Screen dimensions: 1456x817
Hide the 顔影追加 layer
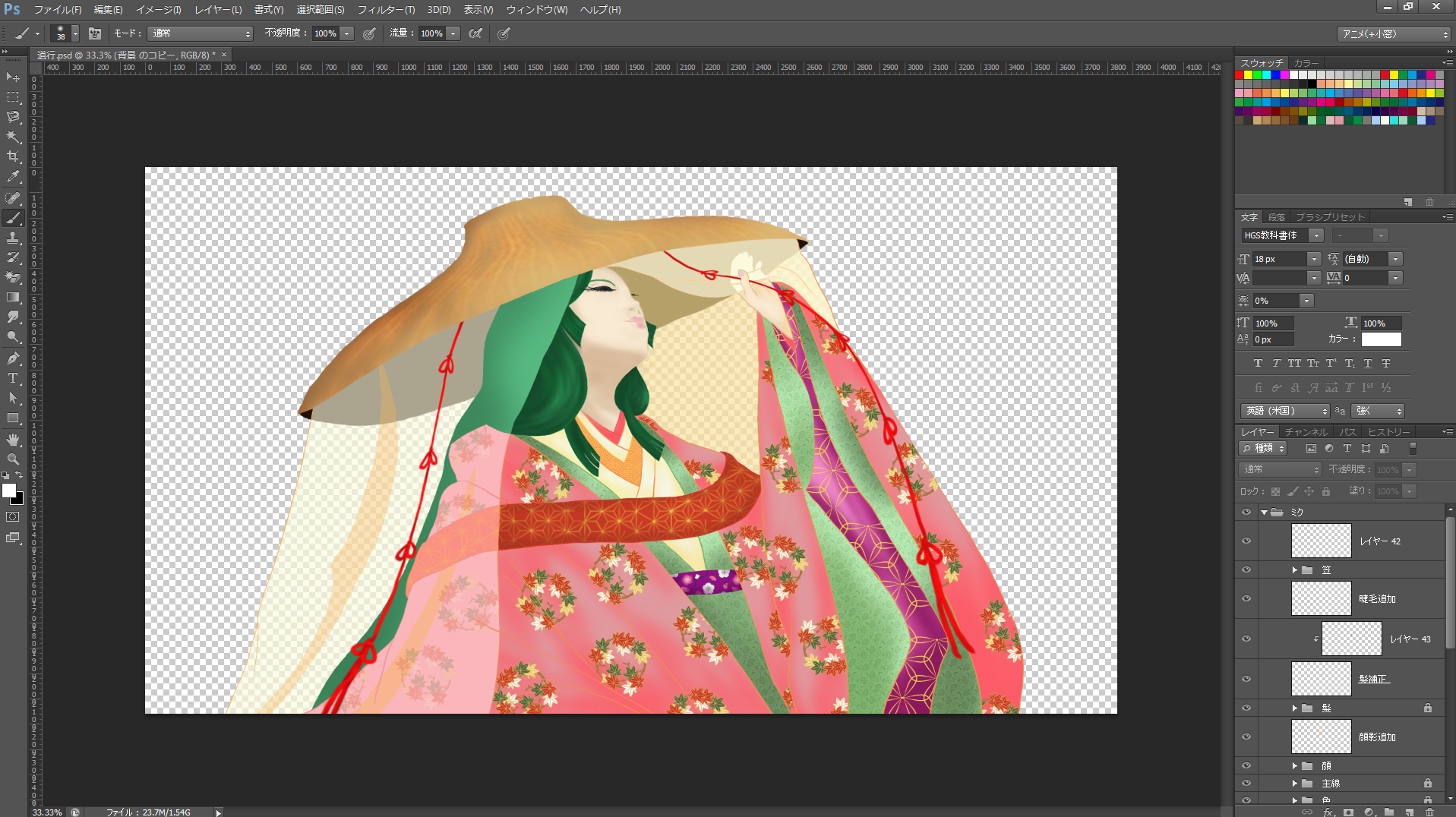pyautogui.click(x=1246, y=737)
